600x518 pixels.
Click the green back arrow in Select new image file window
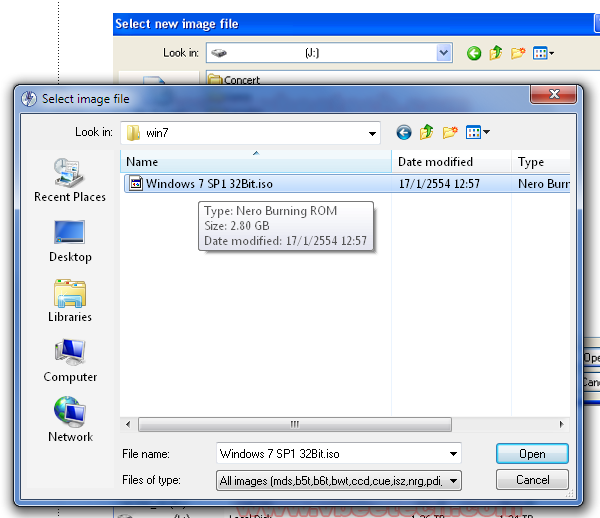point(474,53)
